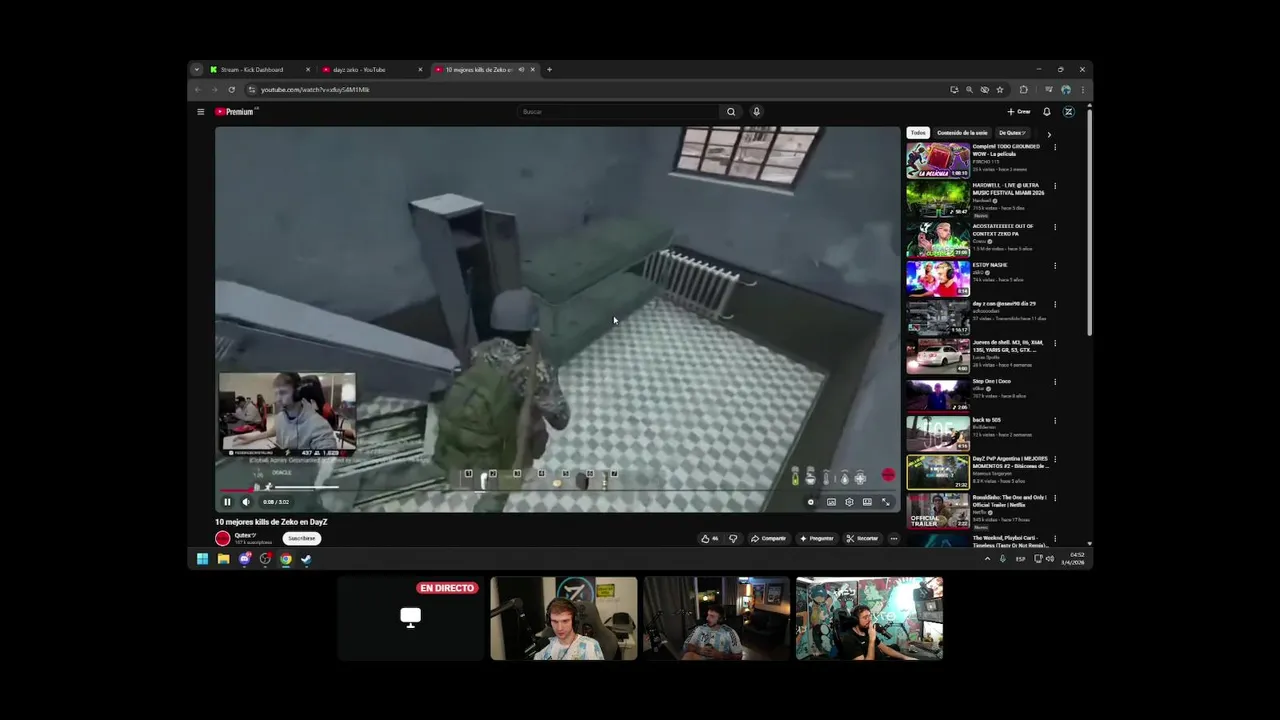Pause the YouTube video
This screenshot has height=720, width=1280.
(x=227, y=502)
